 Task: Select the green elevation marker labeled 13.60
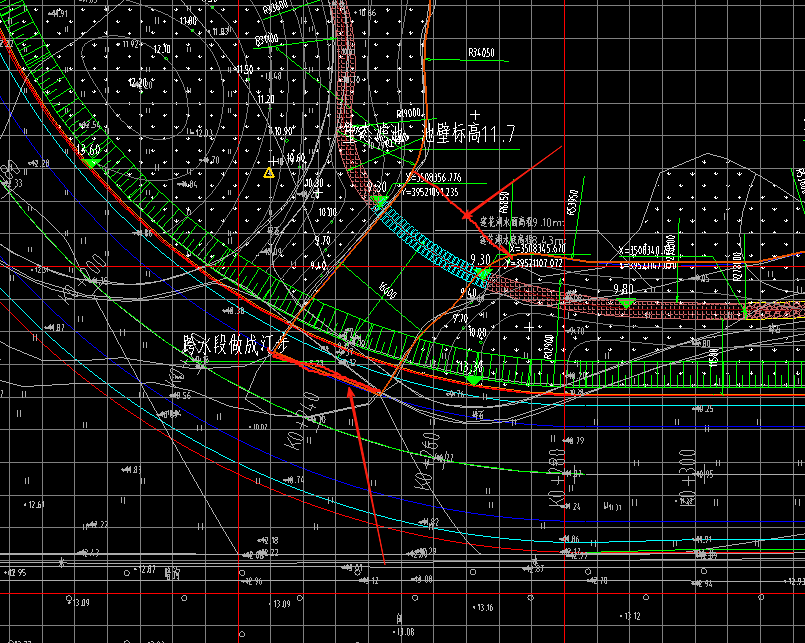pos(91,161)
